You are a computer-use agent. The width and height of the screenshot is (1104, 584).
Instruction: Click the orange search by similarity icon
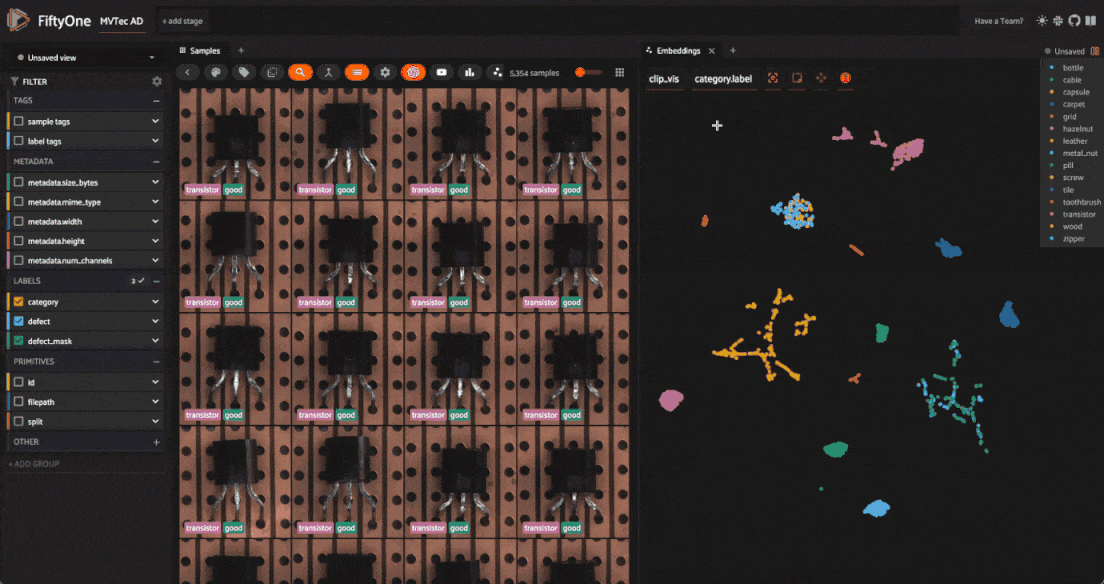(x=300, y=72)
